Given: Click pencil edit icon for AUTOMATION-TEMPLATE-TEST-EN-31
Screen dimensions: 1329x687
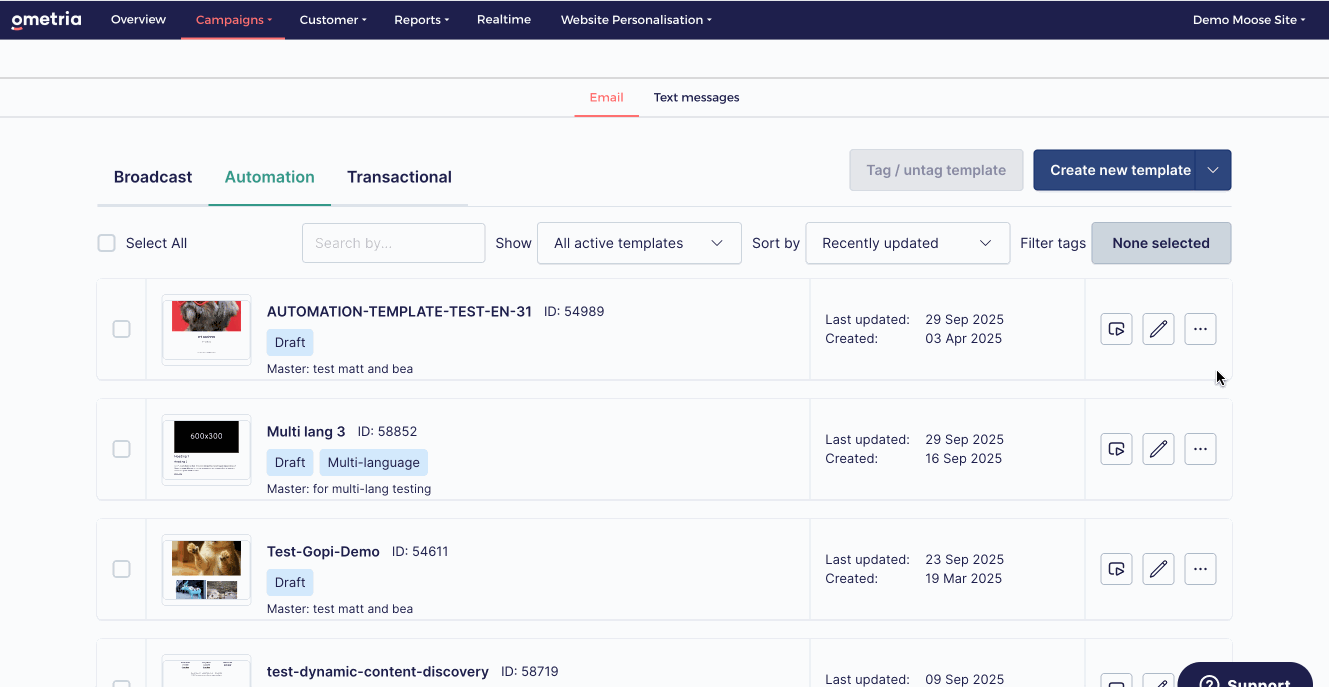Looking at the screenshot, I should [1158, 329].
